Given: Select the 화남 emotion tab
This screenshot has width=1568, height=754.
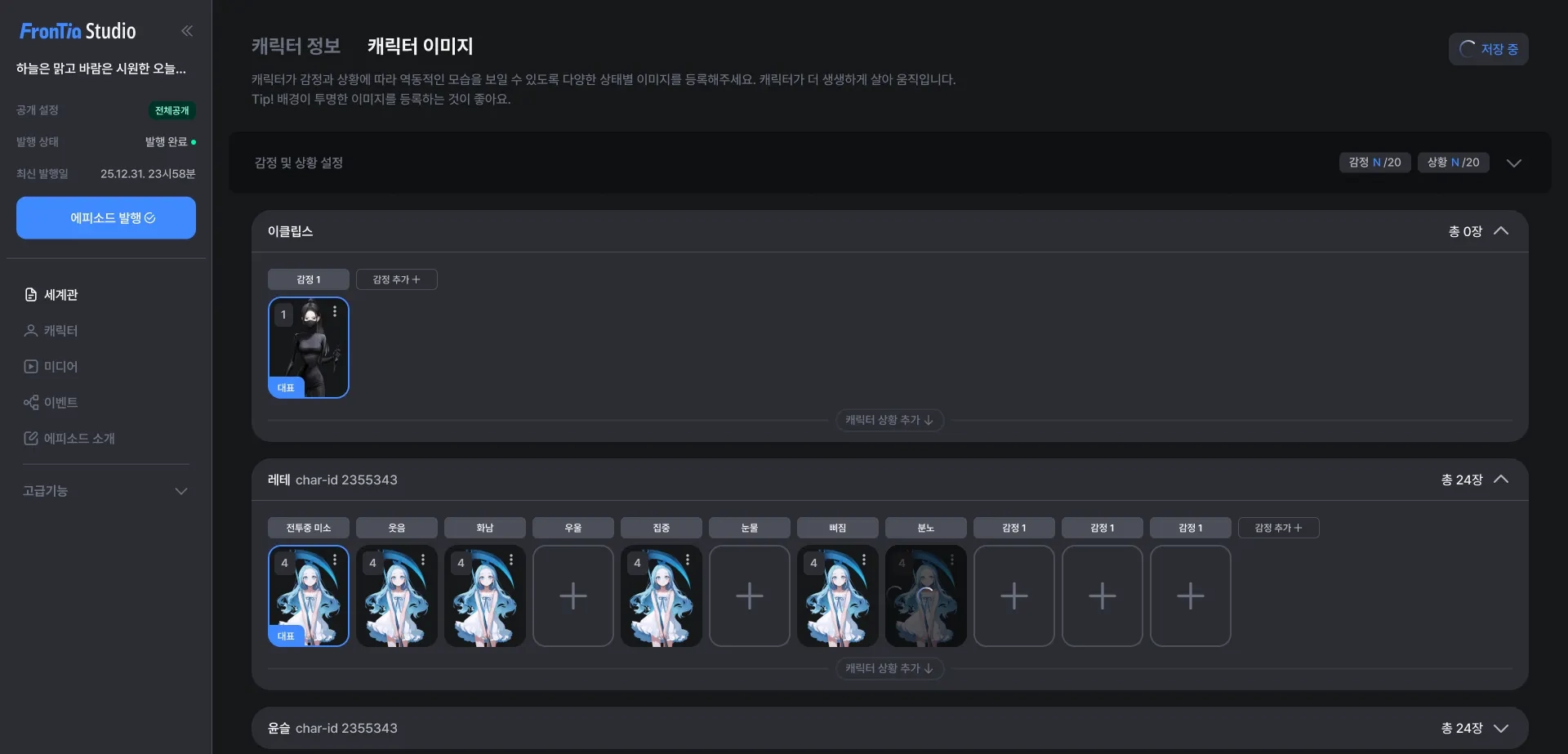Looking at the screenshot, I should [x=485, y=528].
